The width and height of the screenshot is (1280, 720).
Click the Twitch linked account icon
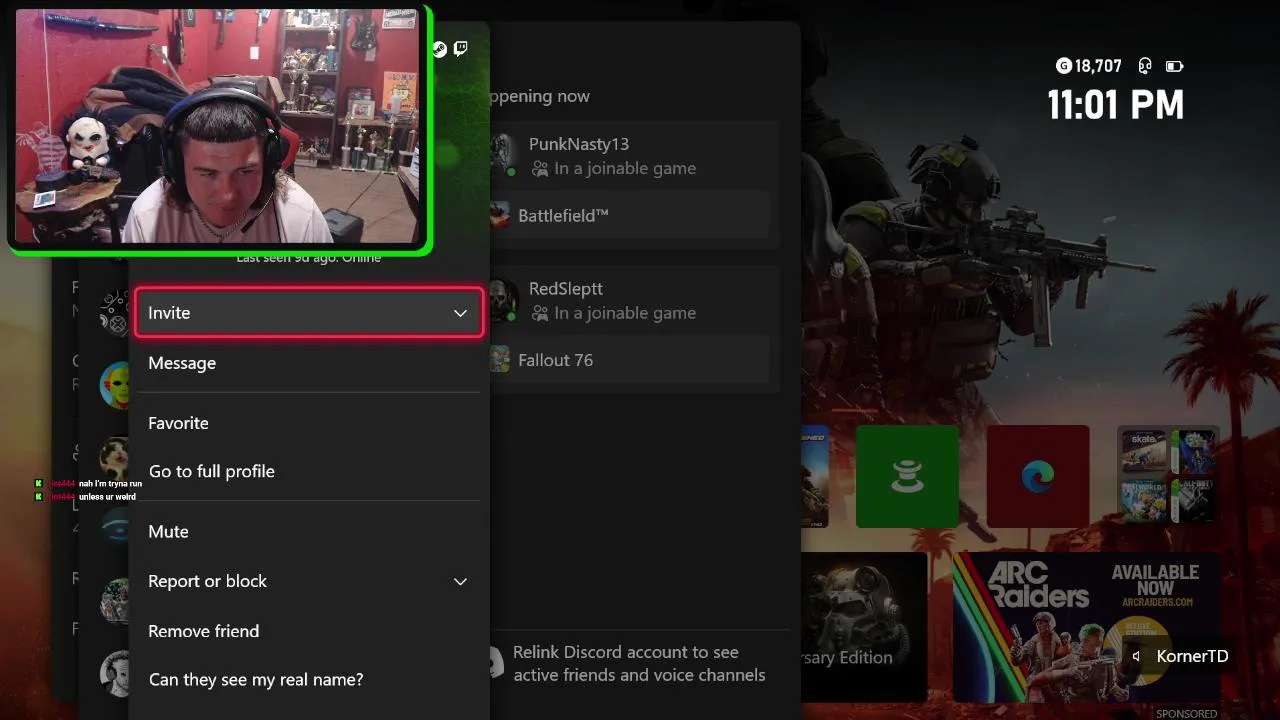tap(460, 48)
